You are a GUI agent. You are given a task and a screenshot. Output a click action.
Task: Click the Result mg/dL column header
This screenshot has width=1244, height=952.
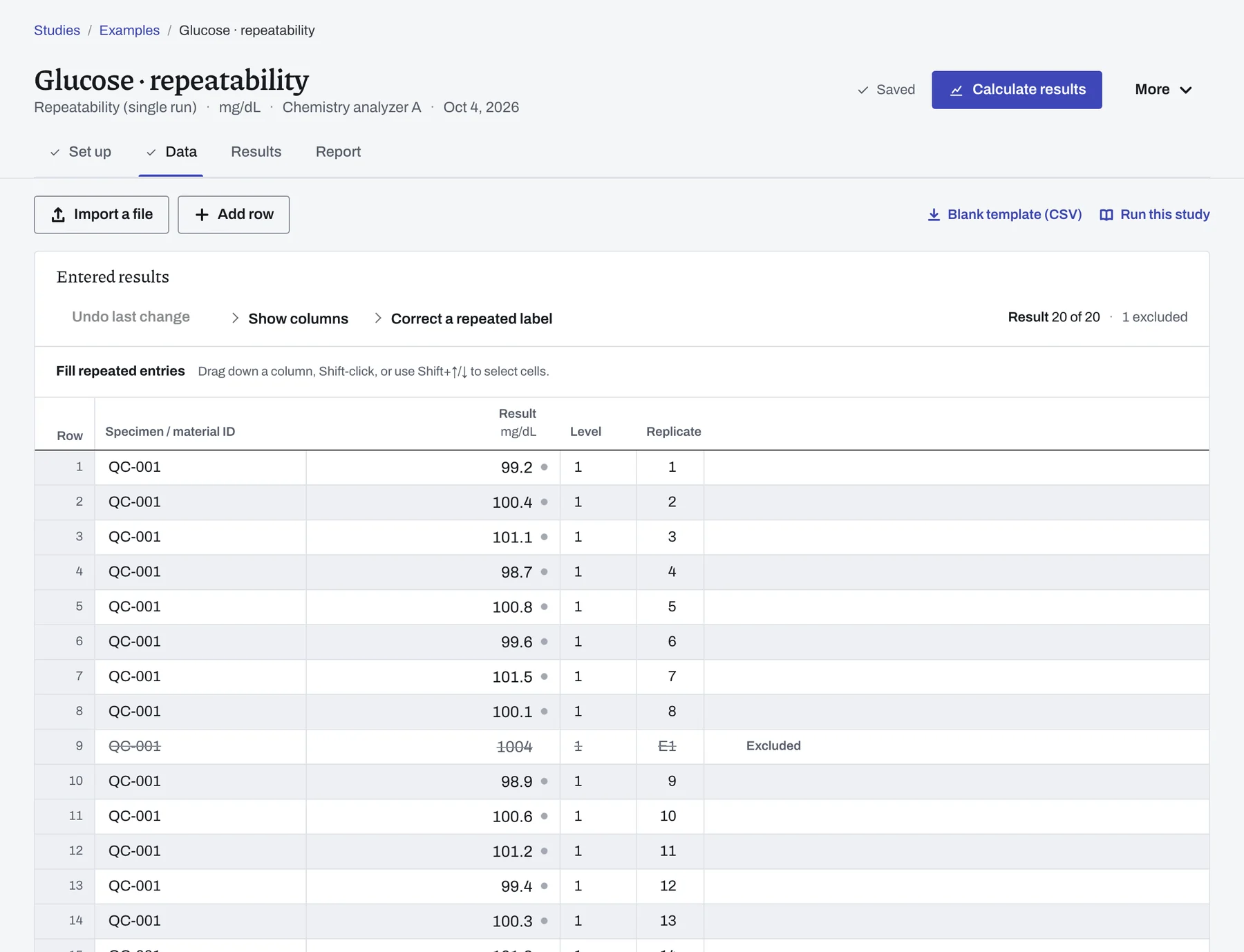coord(518,422)
